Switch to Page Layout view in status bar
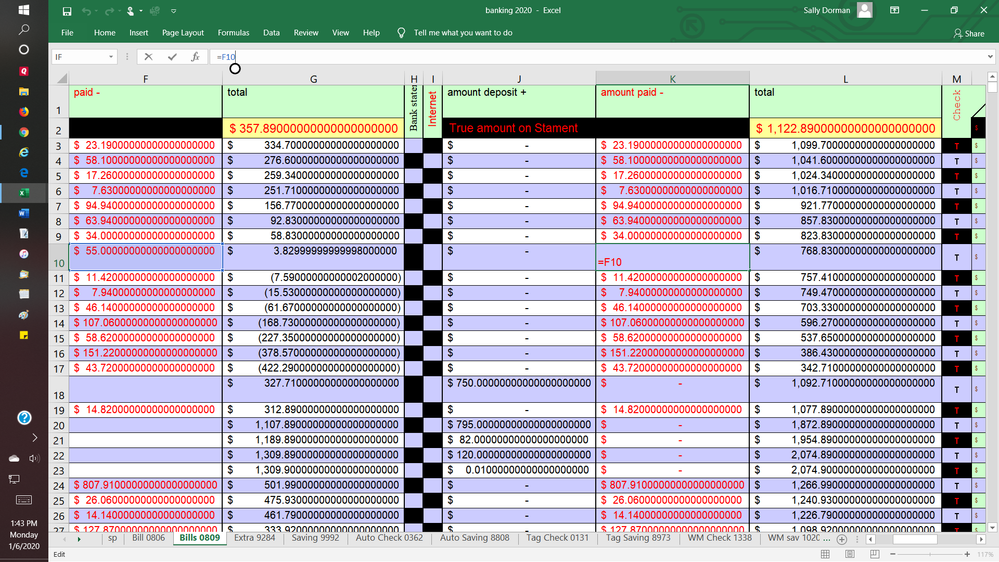The height and width of the screenshot is (562, 999). [x=850, y=554]
